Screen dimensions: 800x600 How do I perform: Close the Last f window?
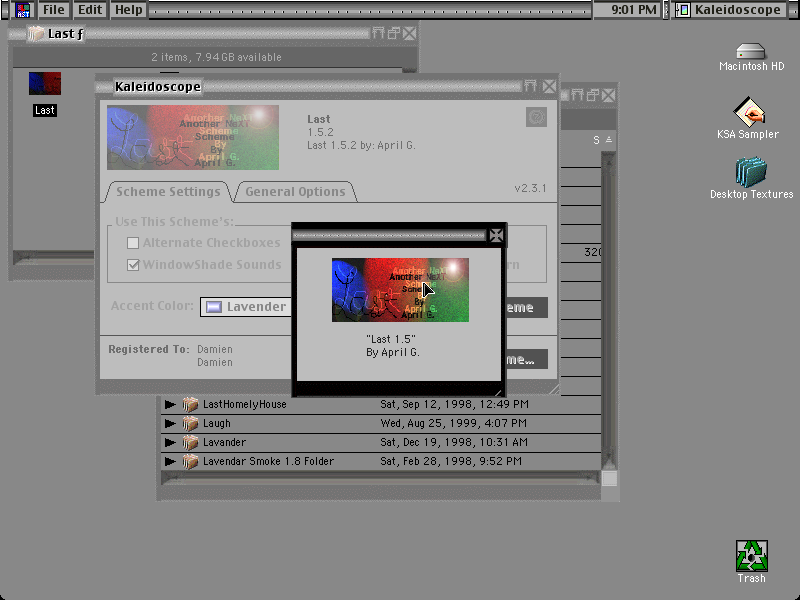point(410,34)
